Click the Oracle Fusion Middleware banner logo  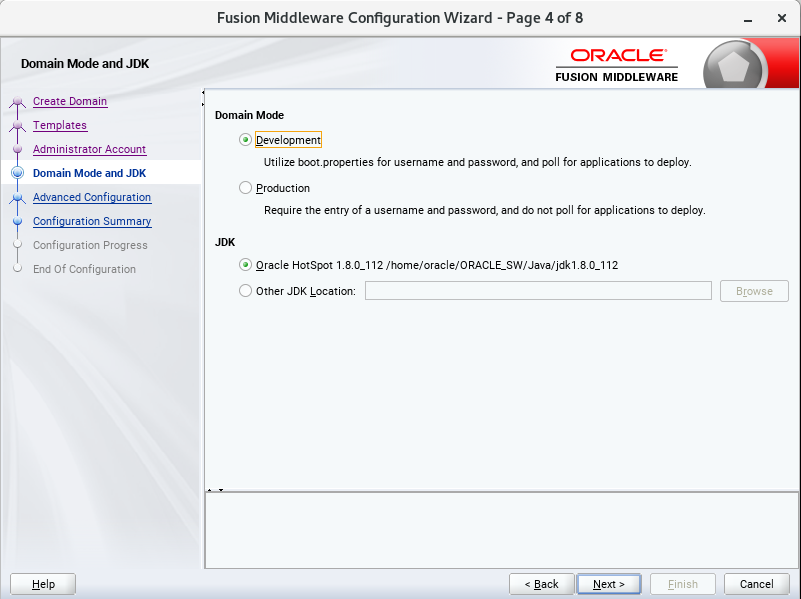[x=616, y=62]
